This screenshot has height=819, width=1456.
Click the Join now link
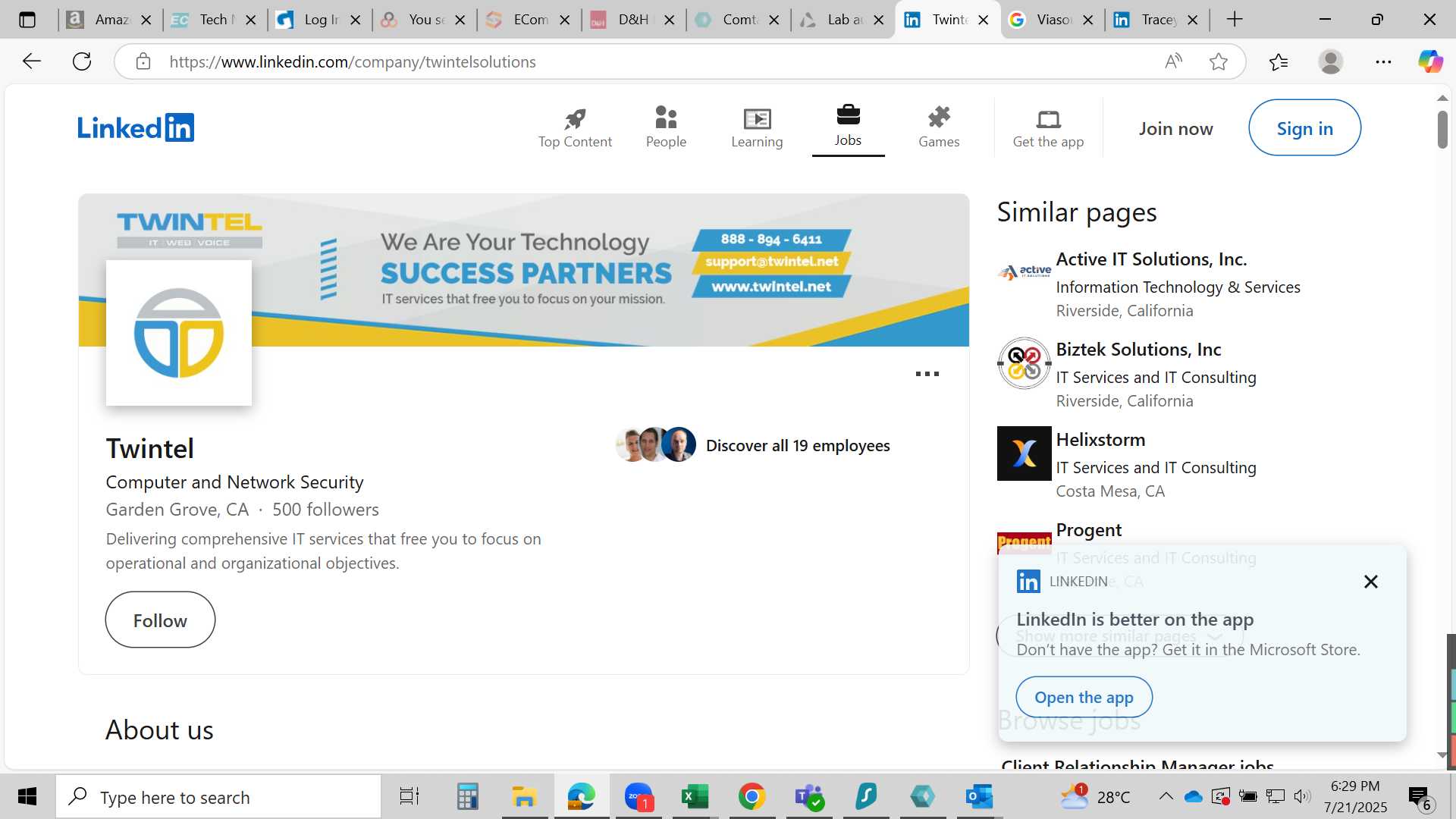1175,129
